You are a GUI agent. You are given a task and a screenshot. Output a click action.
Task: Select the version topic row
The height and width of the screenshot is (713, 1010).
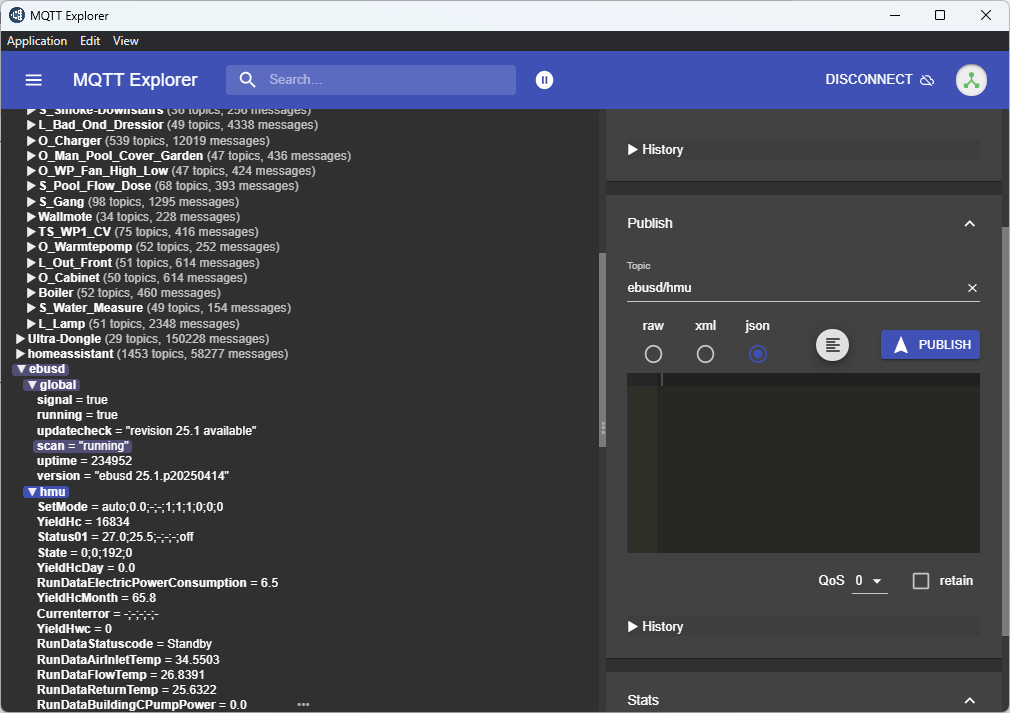[133, 476]
